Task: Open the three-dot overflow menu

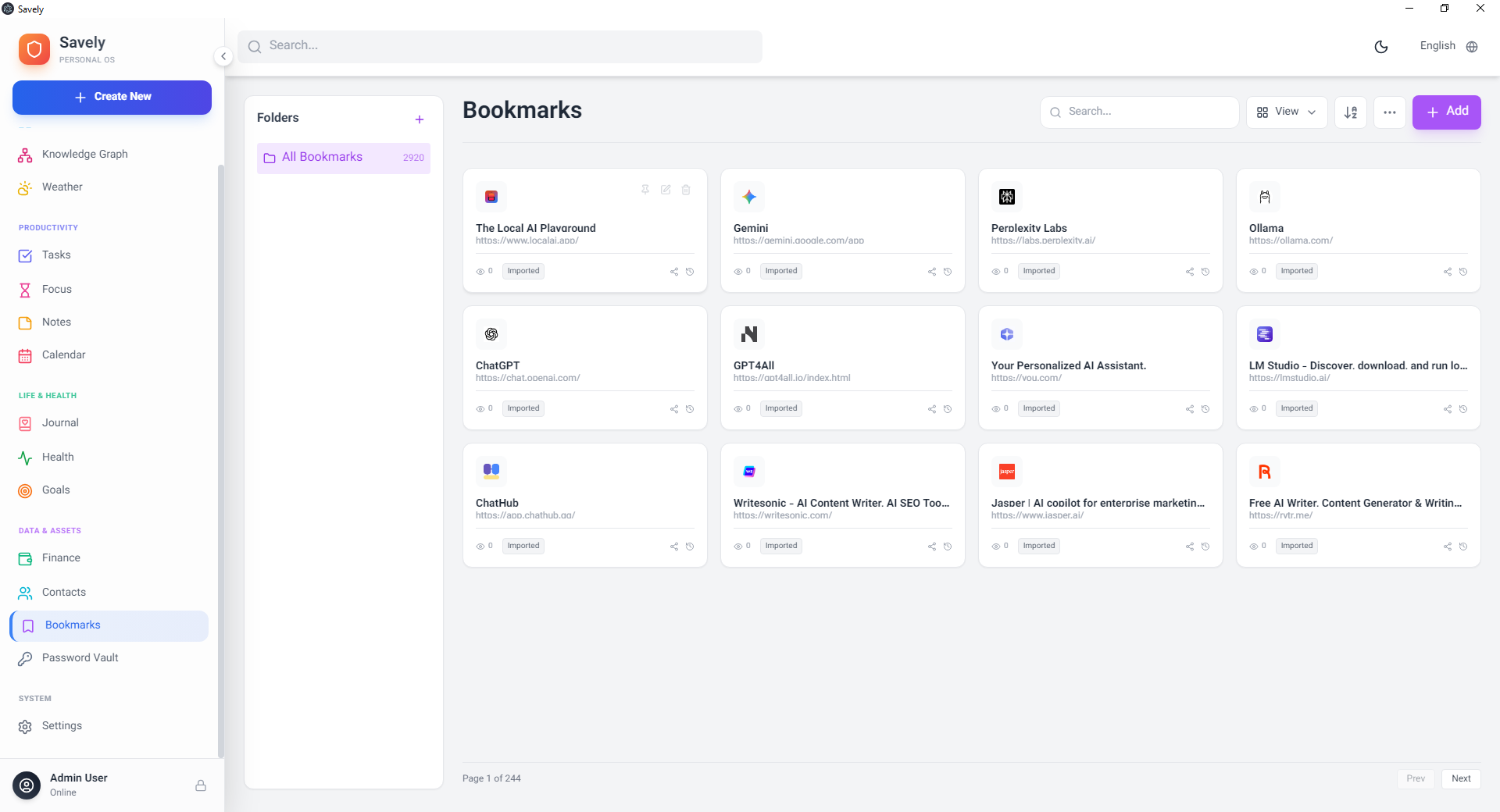Action: 1389,112
